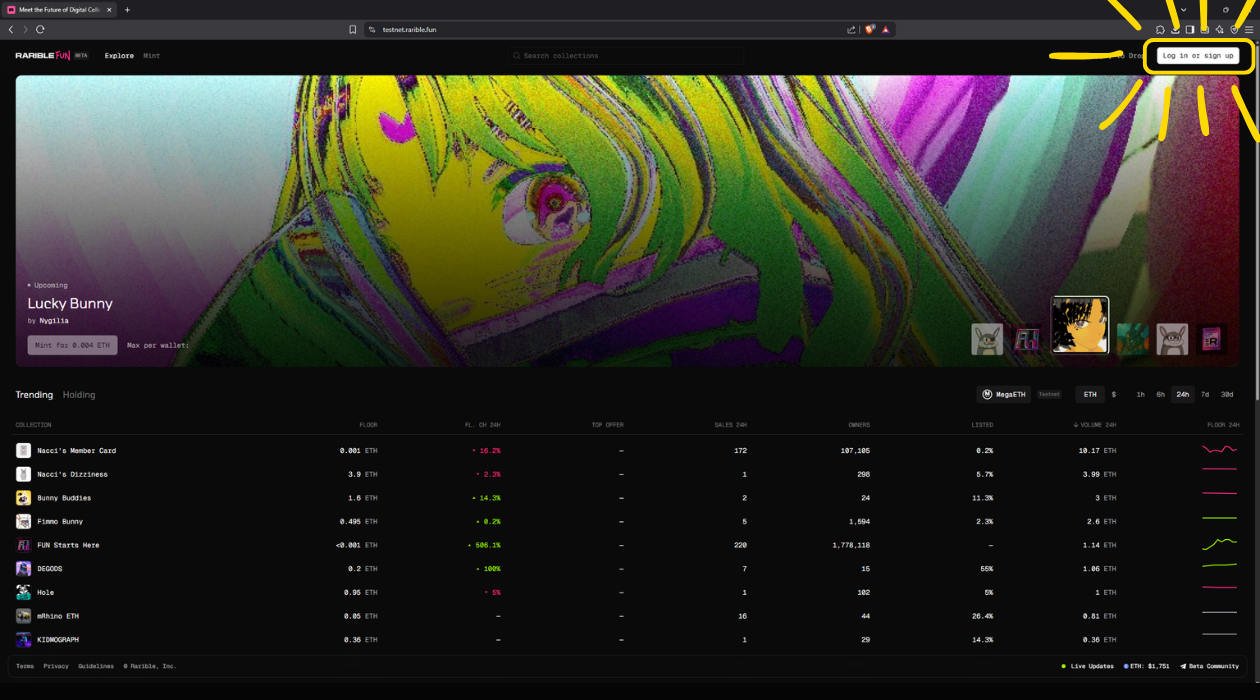Open site settings icon beside the URL
Viewport: 1260px width, 700px height.
[371, 30]
